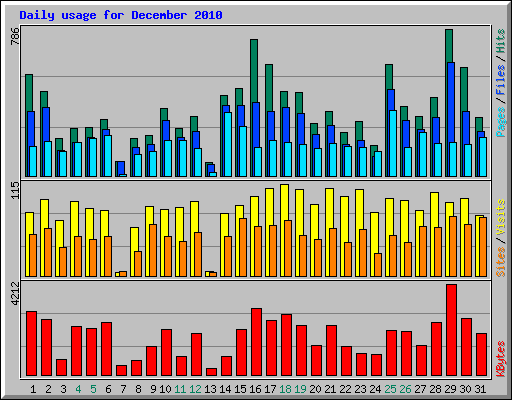
Task: Select the green Hits bar for day 17
Action: pos(269,88)
